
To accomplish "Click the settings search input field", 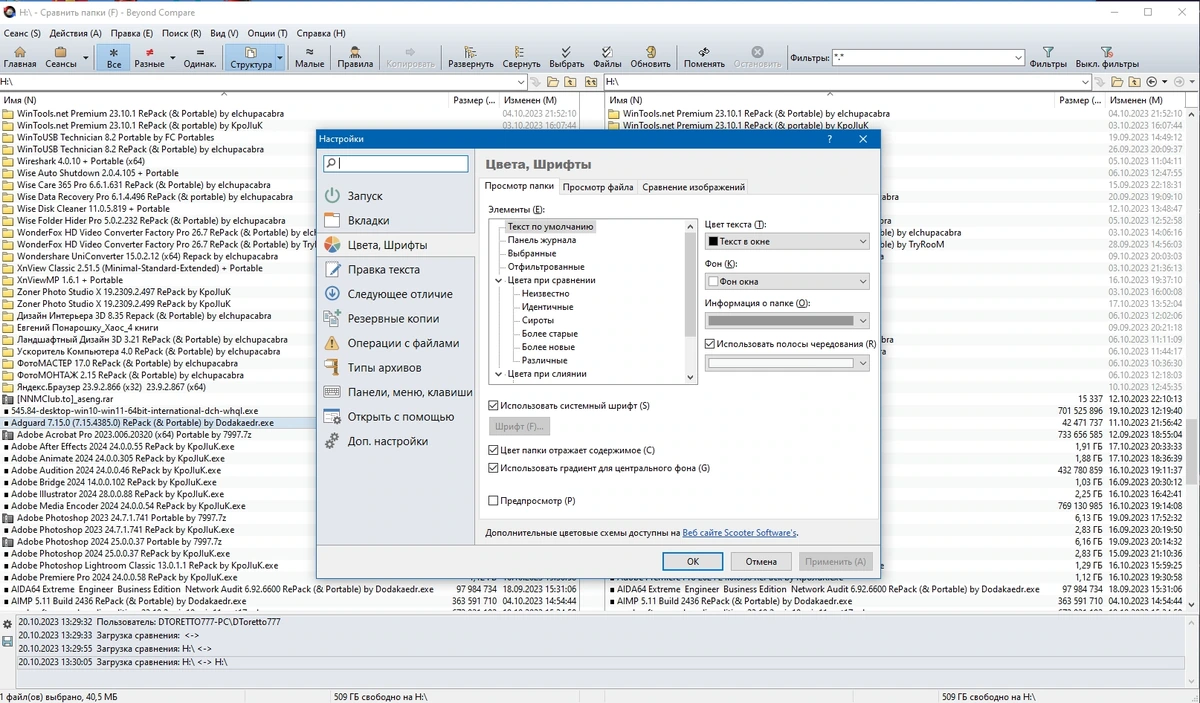I will [396, 163].
